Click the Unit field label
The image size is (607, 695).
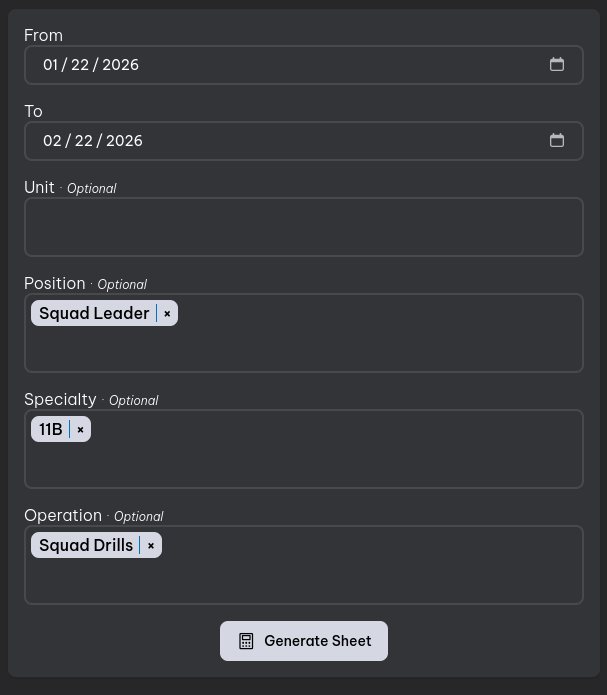click(39, 188)
